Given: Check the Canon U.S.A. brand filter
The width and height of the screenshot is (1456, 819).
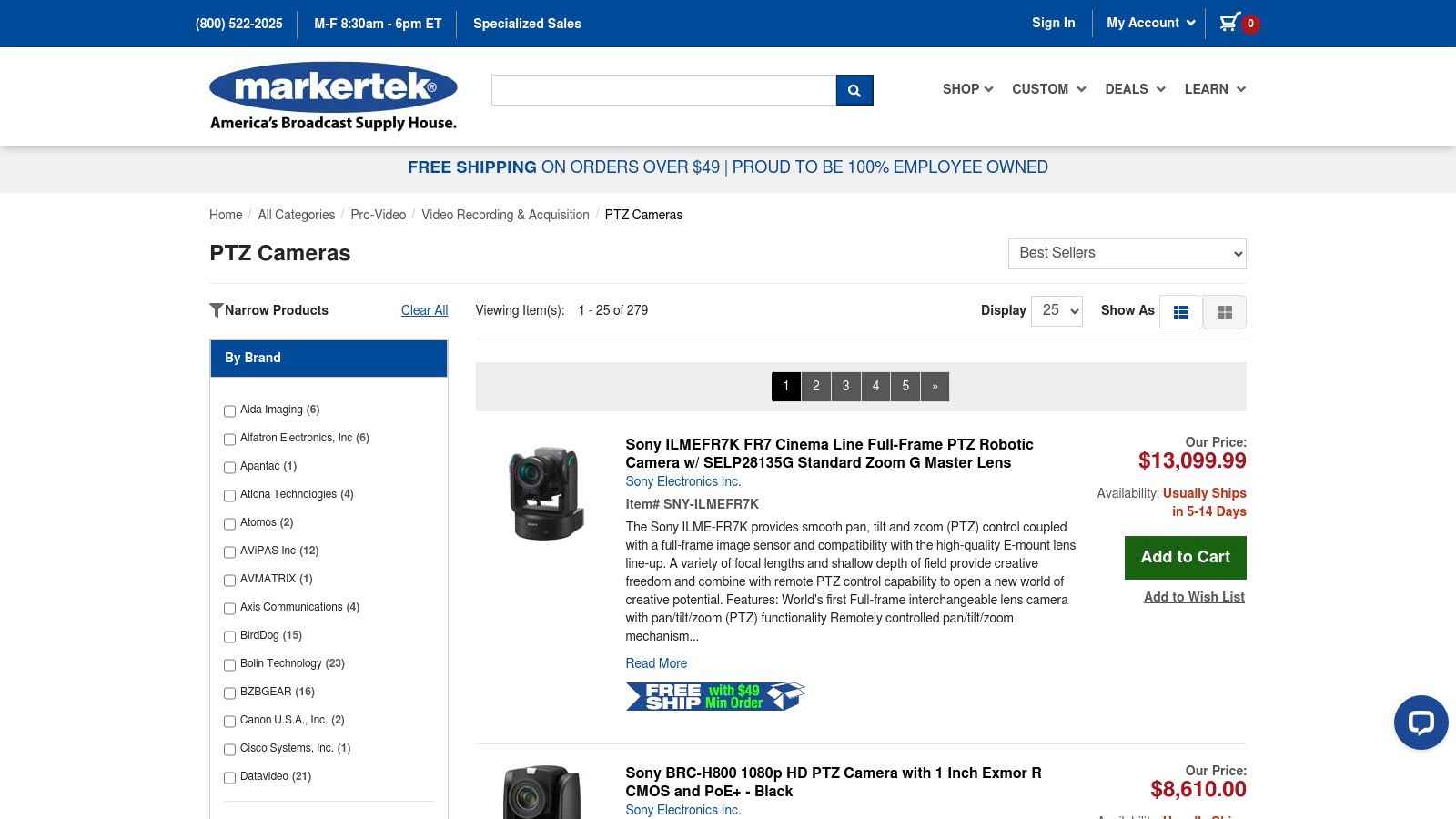Looking at the screenshot, I should [229, 722].
